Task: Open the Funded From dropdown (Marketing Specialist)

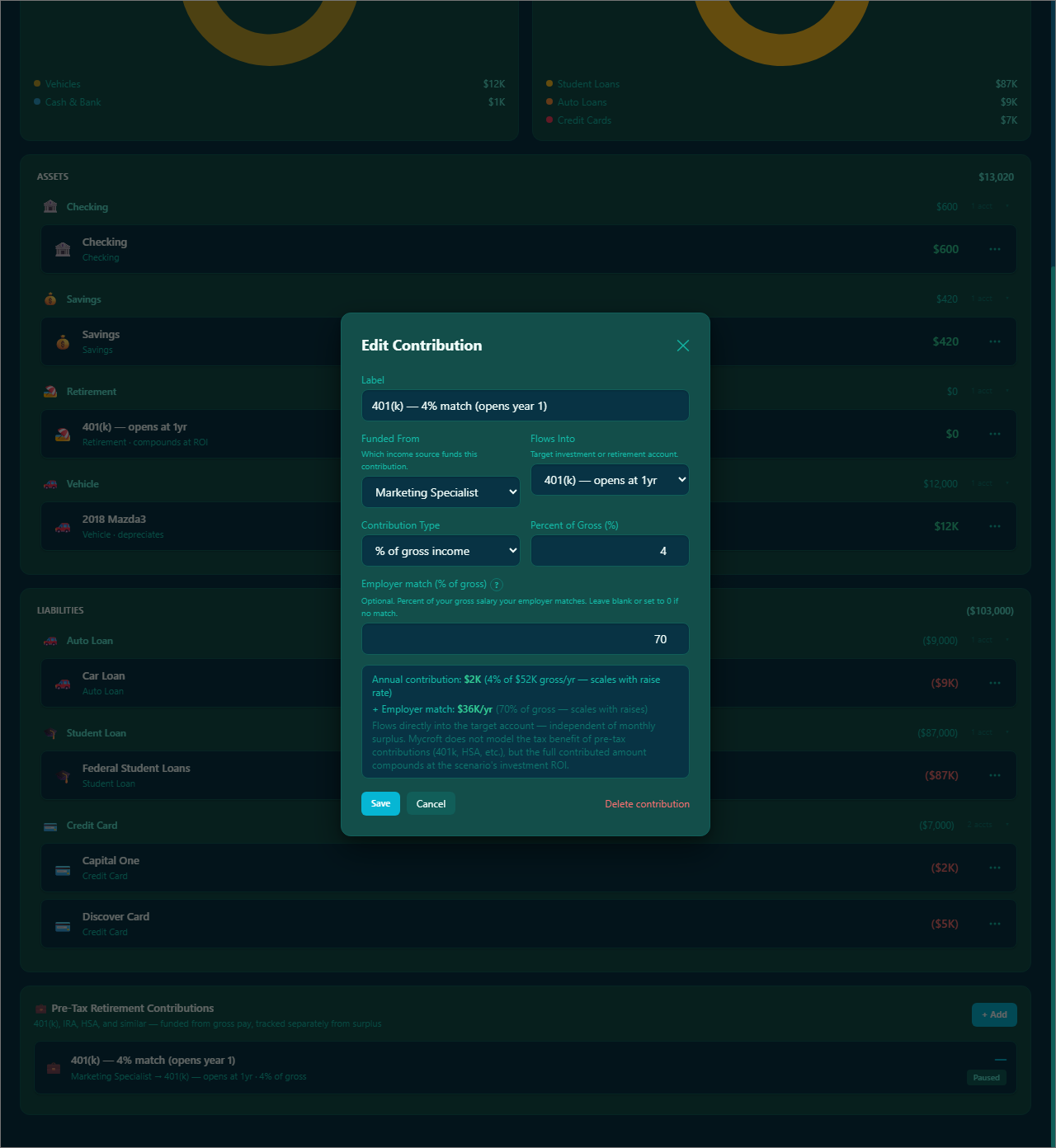Action: coord(441,492)
